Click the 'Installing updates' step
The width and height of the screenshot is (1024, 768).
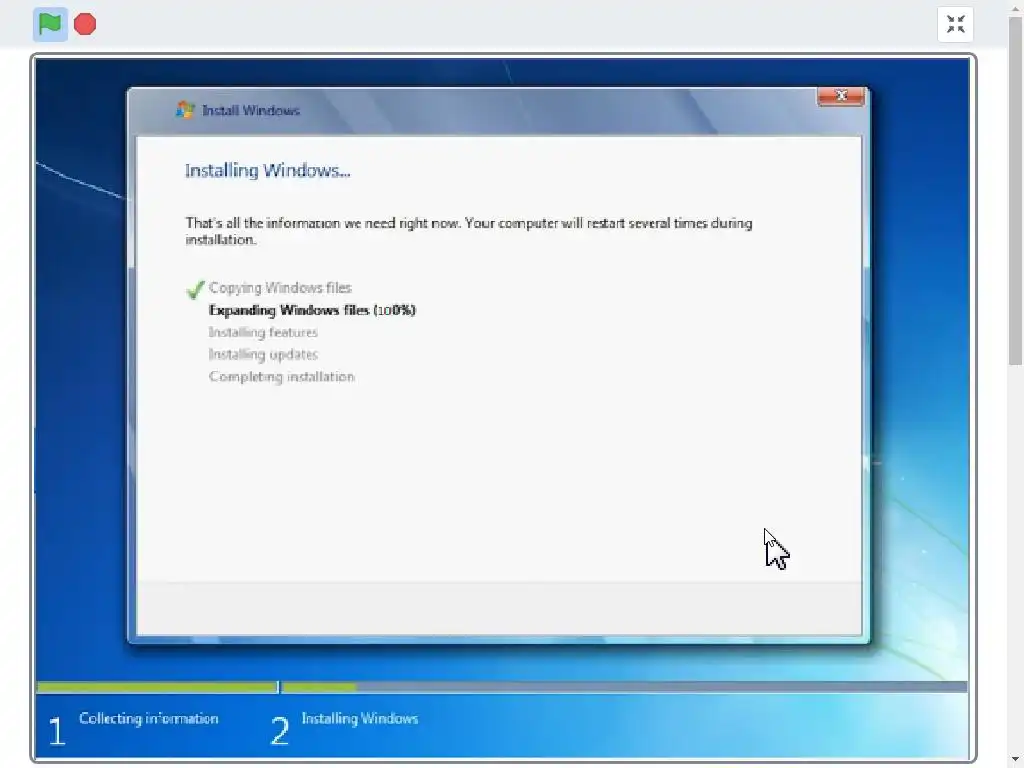(x=263, y=355)
